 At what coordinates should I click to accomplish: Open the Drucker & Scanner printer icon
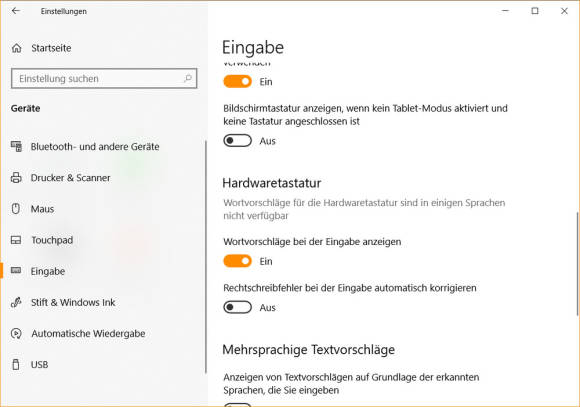coord(16,178)
